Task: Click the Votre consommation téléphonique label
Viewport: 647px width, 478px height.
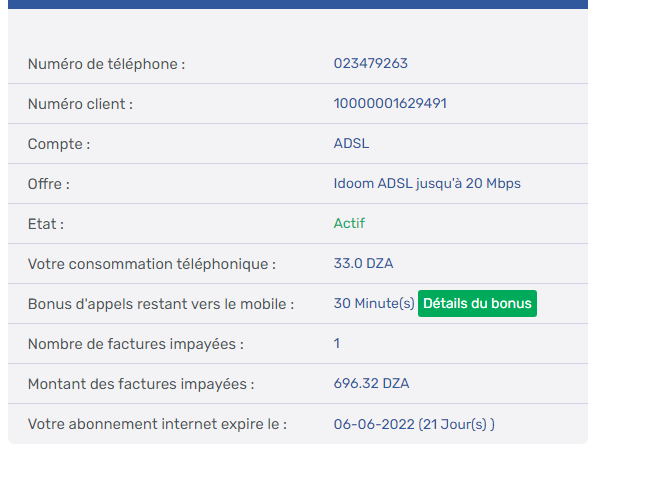Action: coord(151,264)
